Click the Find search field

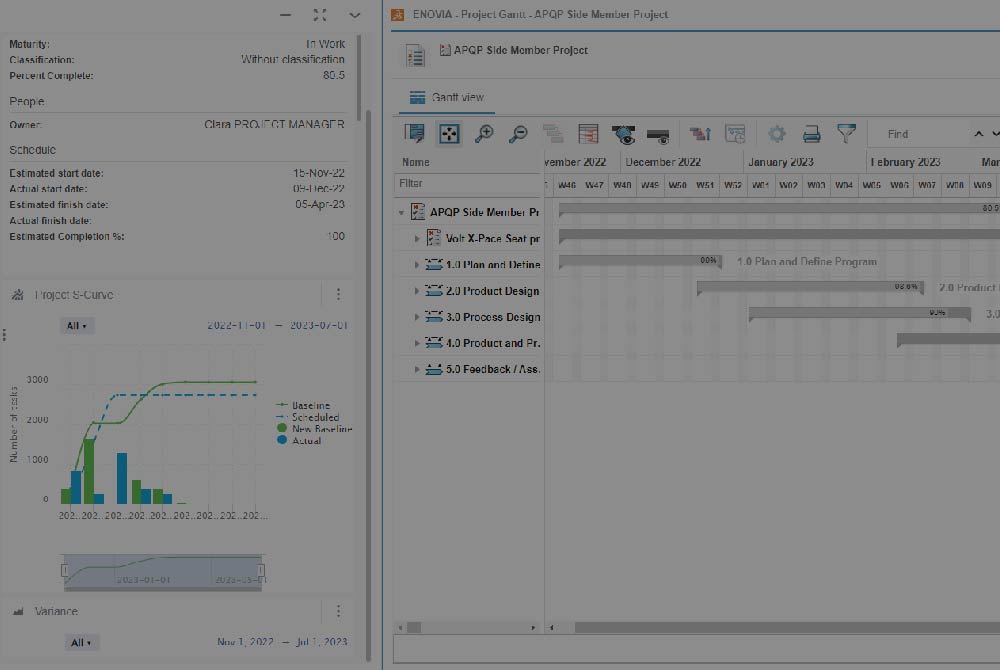pos(920,134)
